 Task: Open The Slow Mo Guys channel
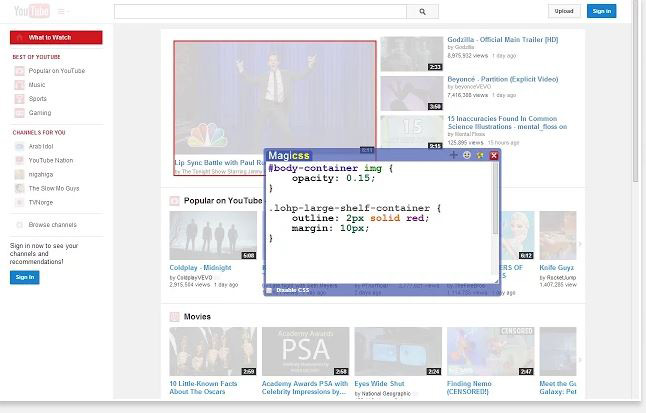(54, 188)
